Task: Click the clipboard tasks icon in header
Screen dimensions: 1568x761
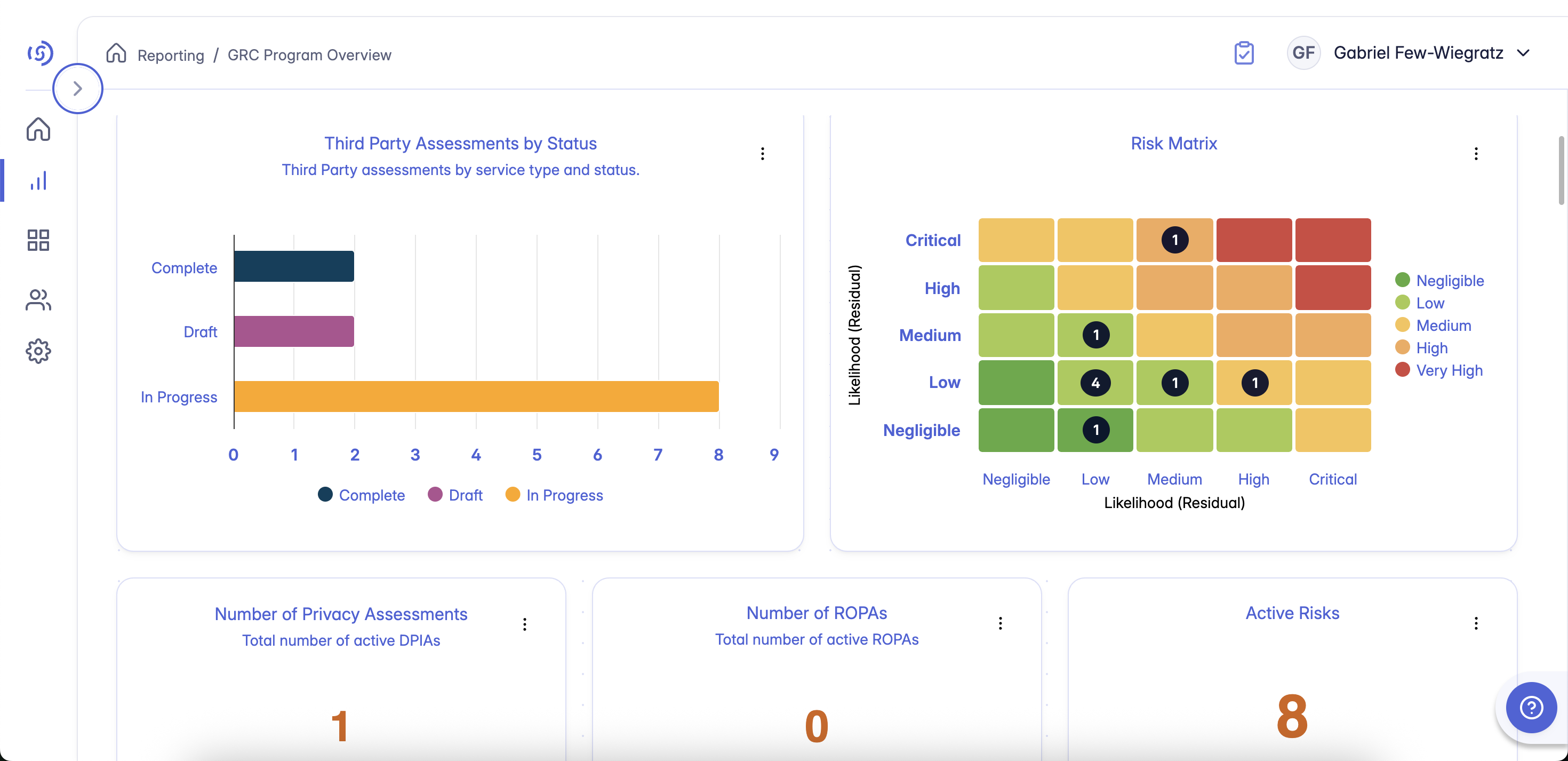Action: tap(1244, 53)
